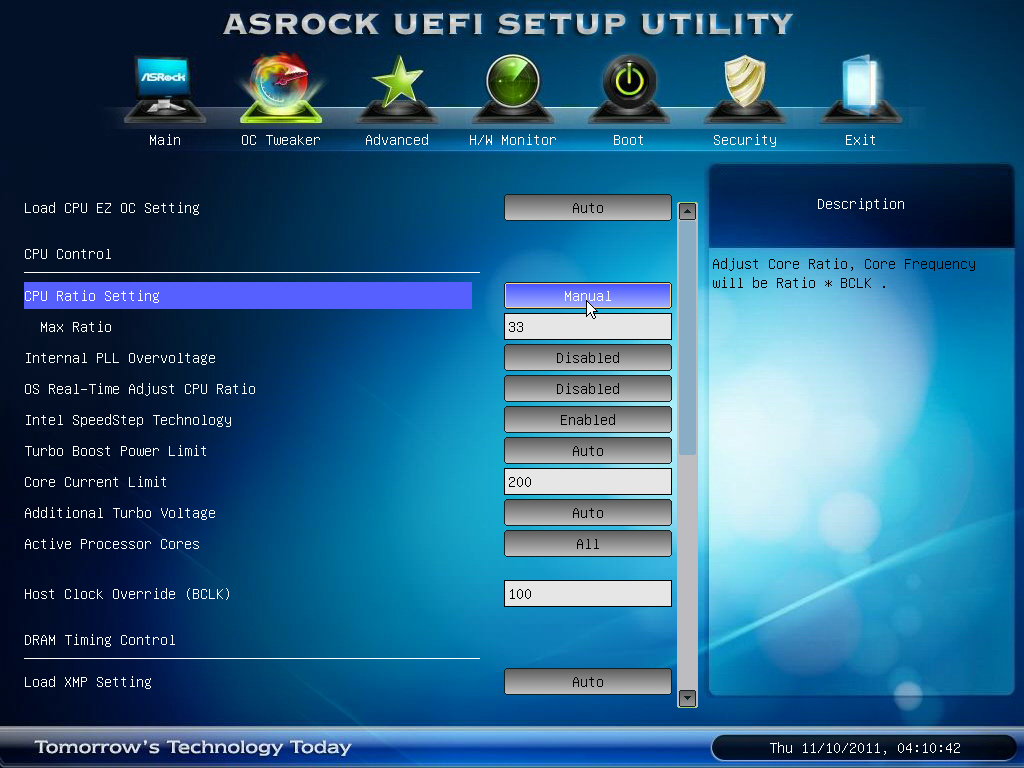Select the Exit door icon

click(861, 89)
